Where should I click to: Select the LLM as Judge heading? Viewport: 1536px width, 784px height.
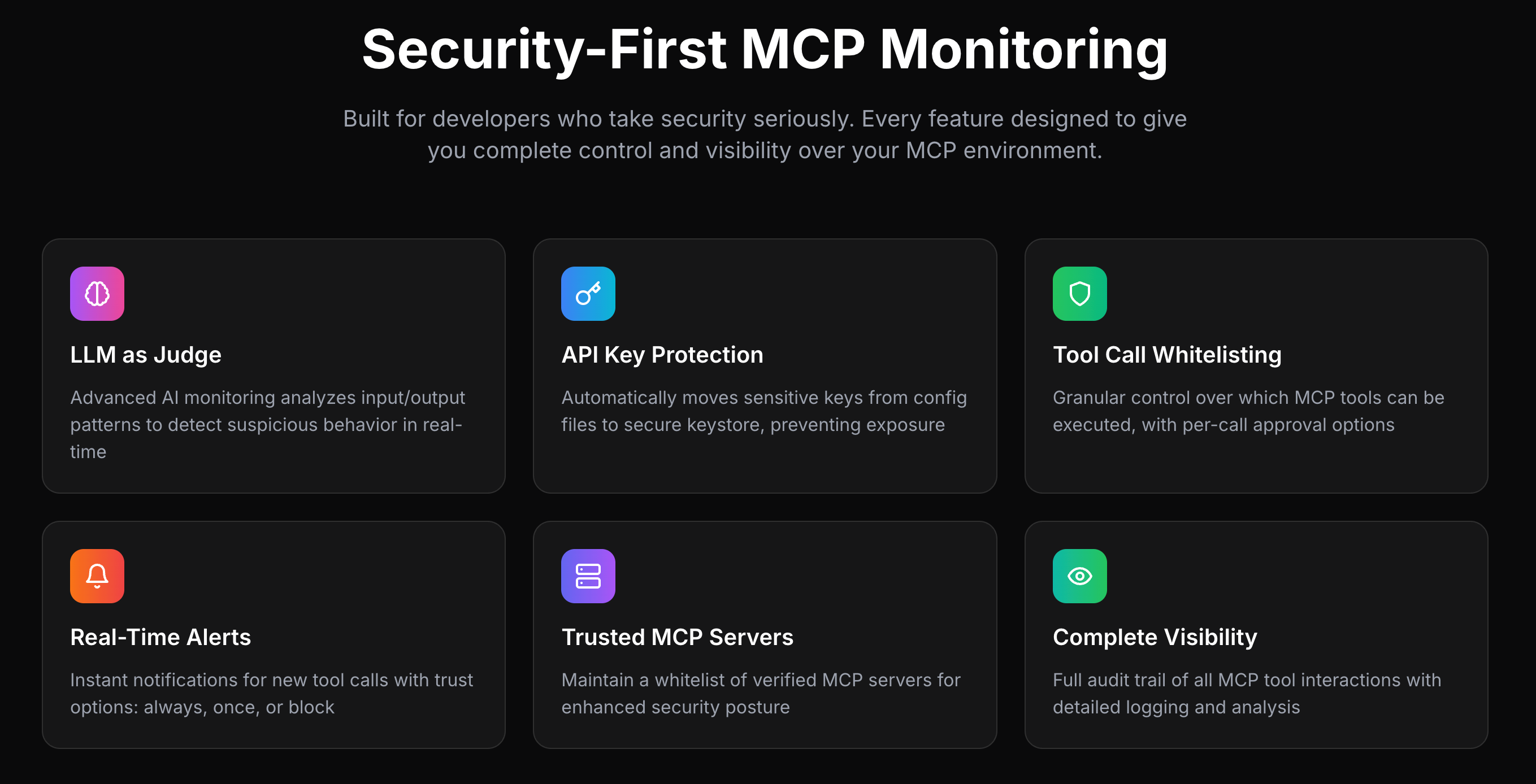pyautogui.click(x=145, y=355)
